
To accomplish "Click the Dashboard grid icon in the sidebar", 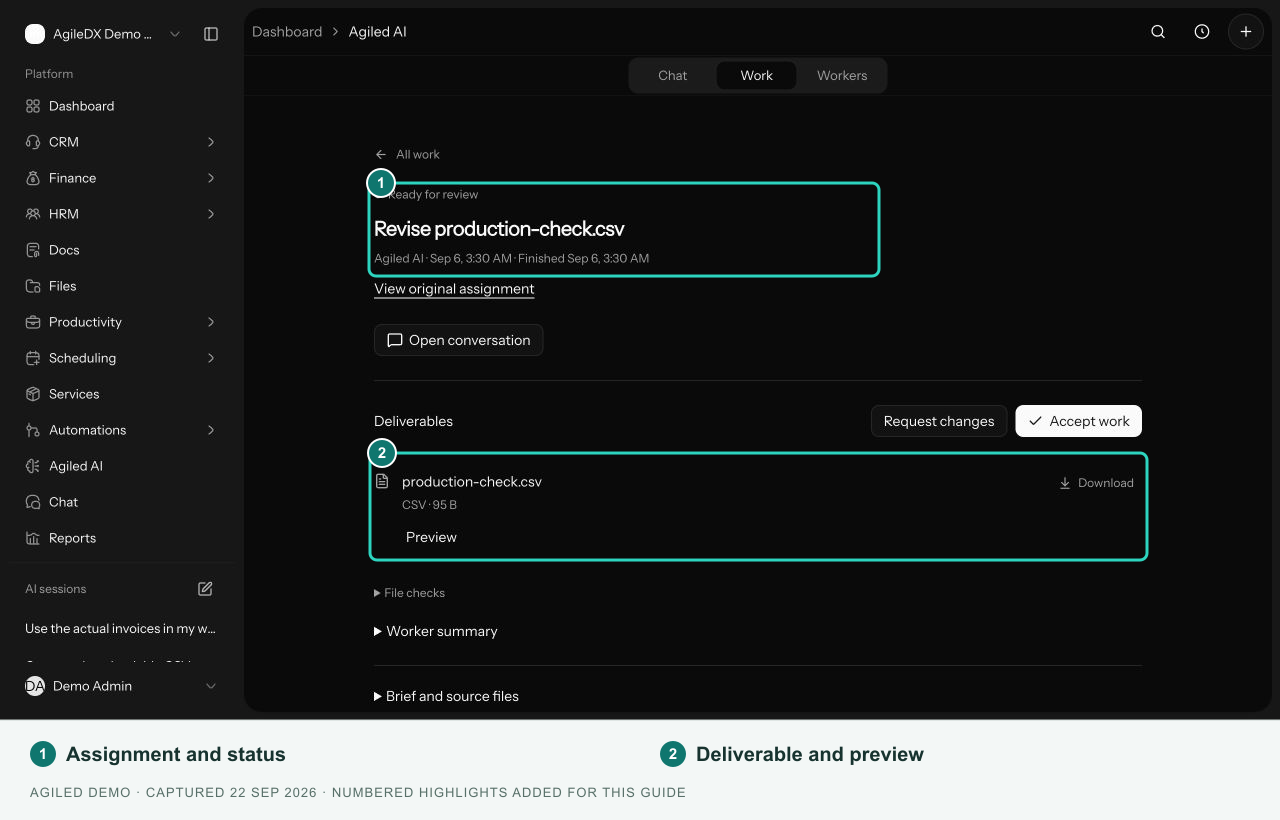I will tap(33, 106).
